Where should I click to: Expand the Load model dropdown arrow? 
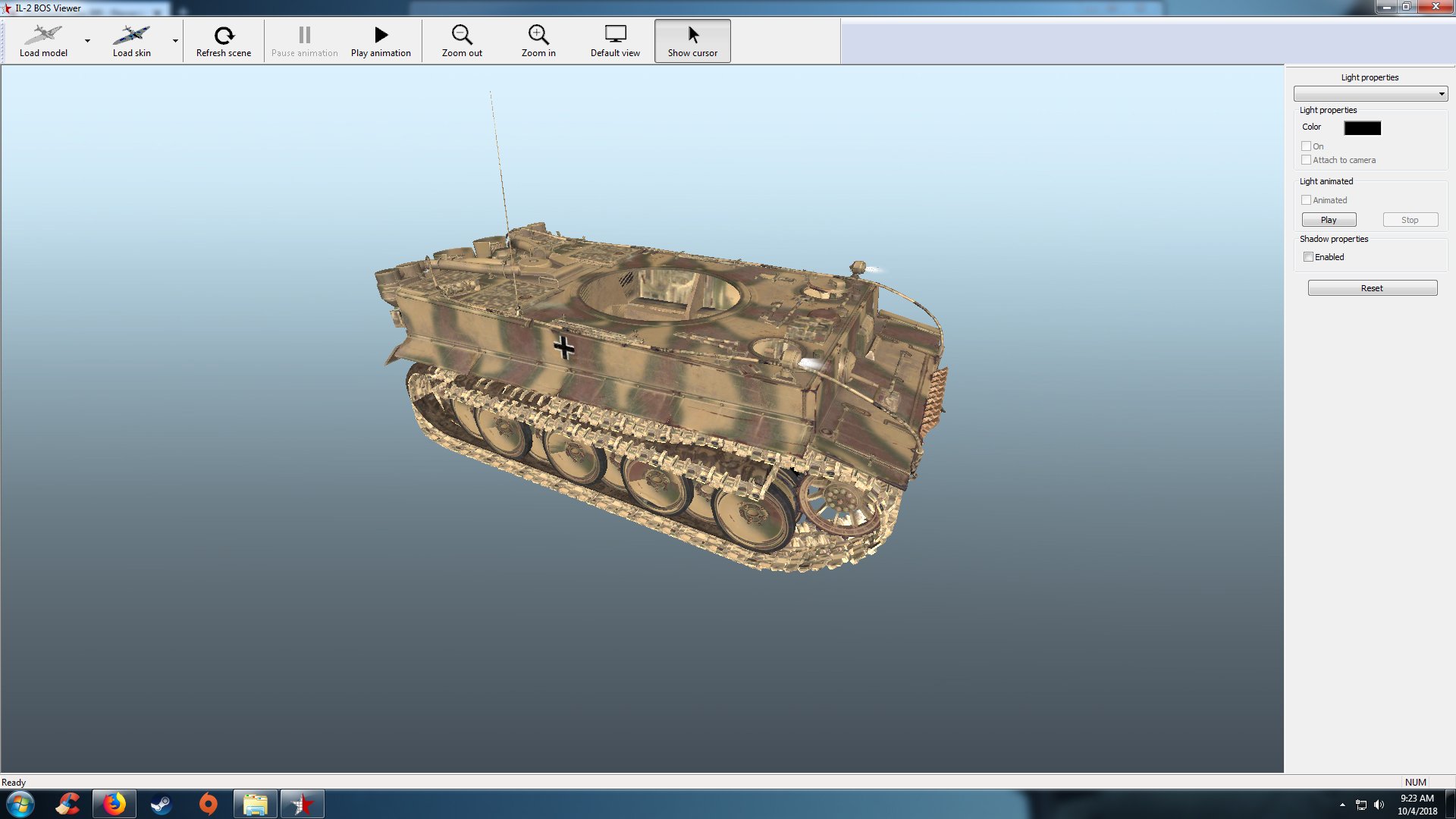tap(88, 41)
